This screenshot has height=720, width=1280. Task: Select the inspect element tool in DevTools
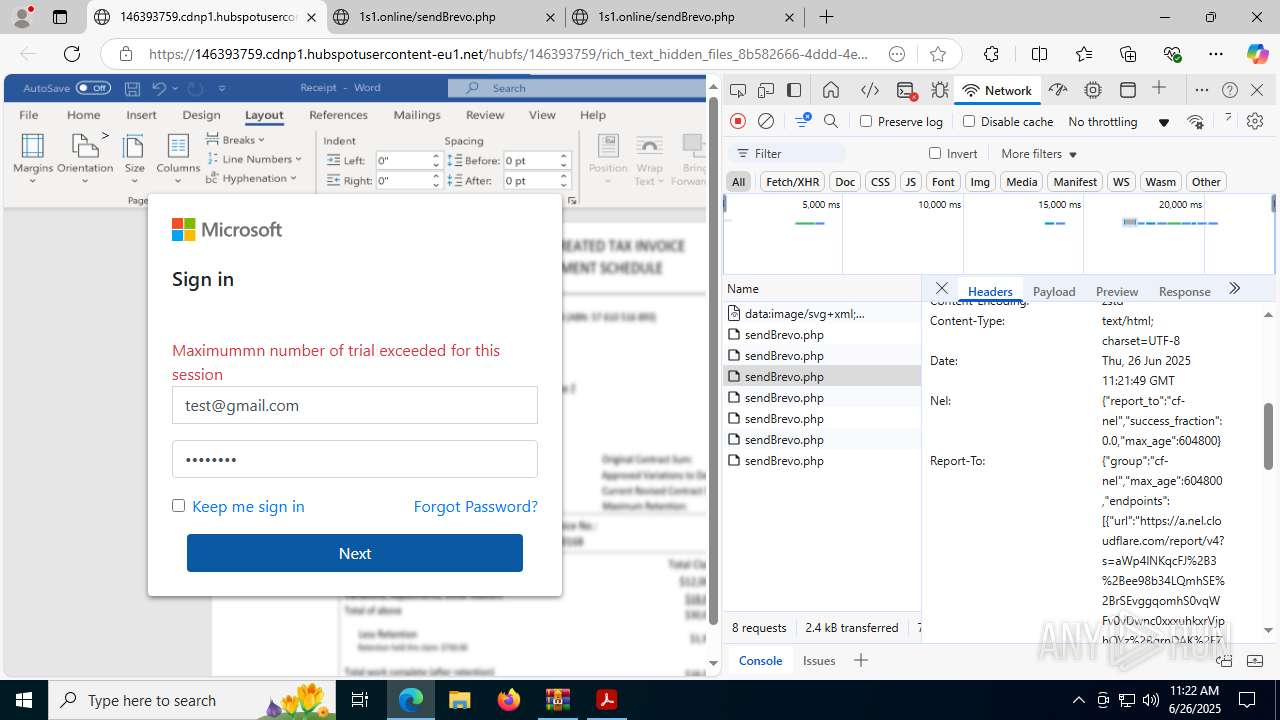(738, 90)
